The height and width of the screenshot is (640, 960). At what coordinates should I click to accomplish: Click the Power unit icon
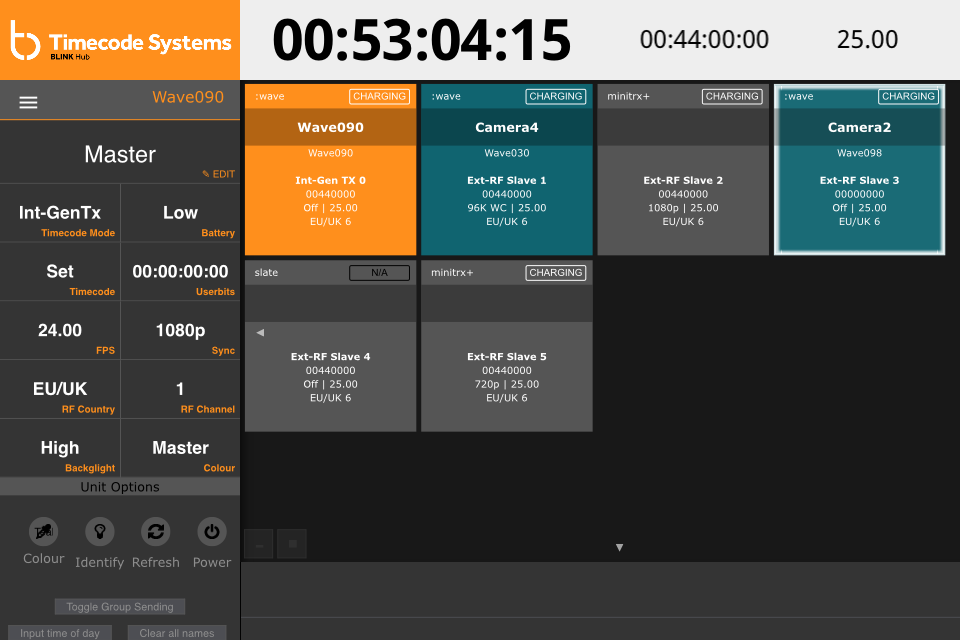(212, 532)
